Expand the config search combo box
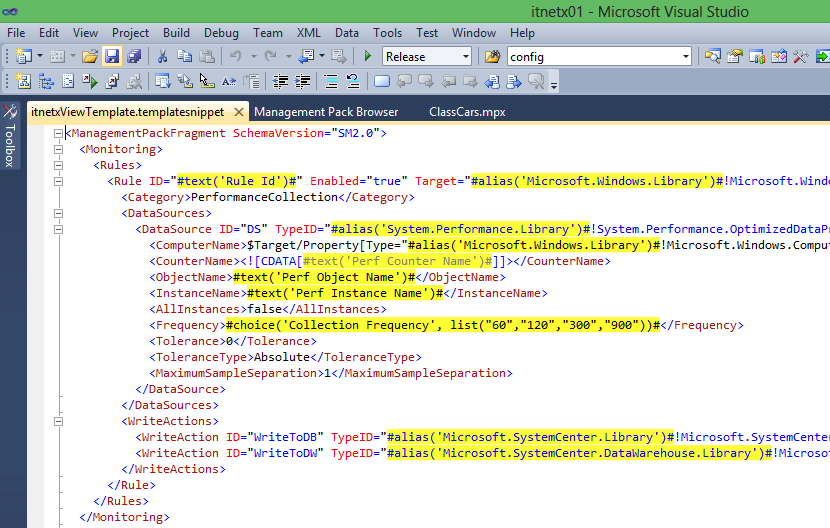 [686, 56]
